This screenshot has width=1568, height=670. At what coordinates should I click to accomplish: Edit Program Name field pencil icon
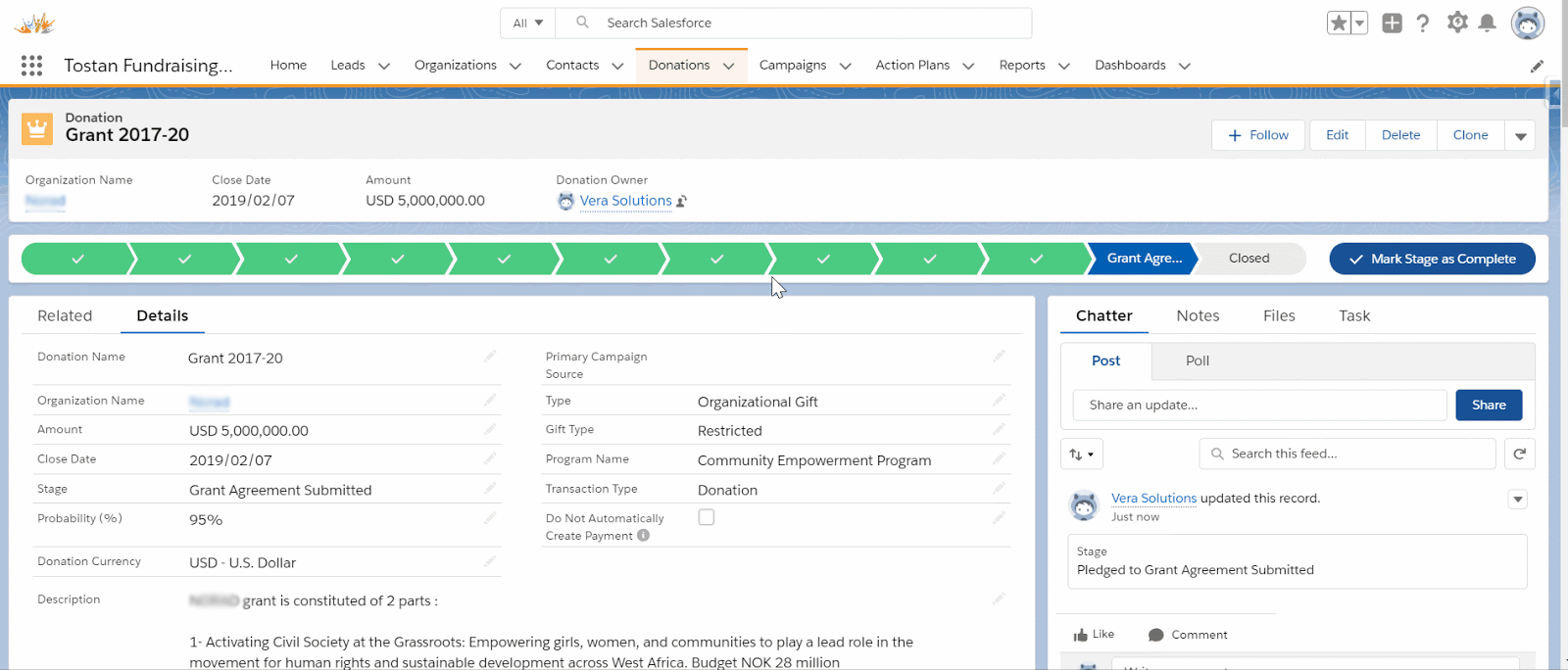(x=999, y=458)
